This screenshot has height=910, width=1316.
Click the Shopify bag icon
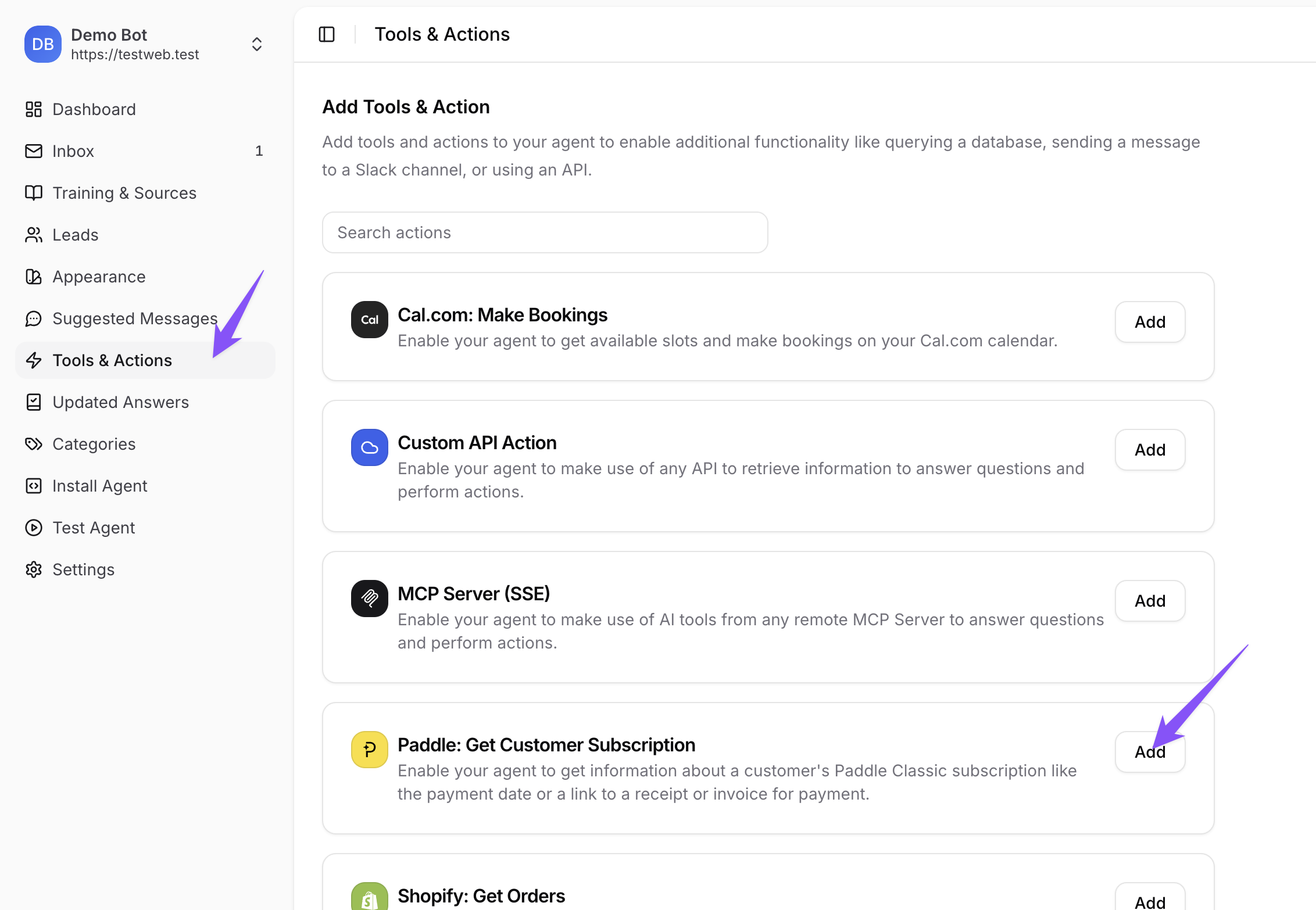369,898
